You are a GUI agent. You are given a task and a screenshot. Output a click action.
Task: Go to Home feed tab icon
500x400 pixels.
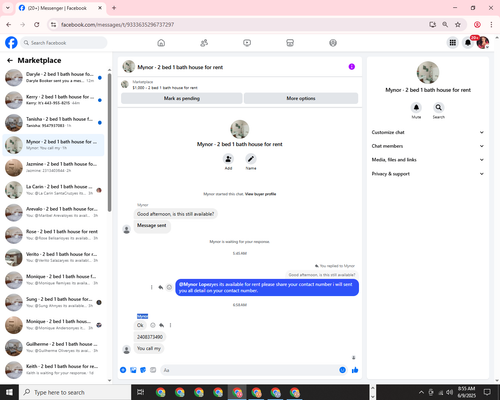[161, 43]
